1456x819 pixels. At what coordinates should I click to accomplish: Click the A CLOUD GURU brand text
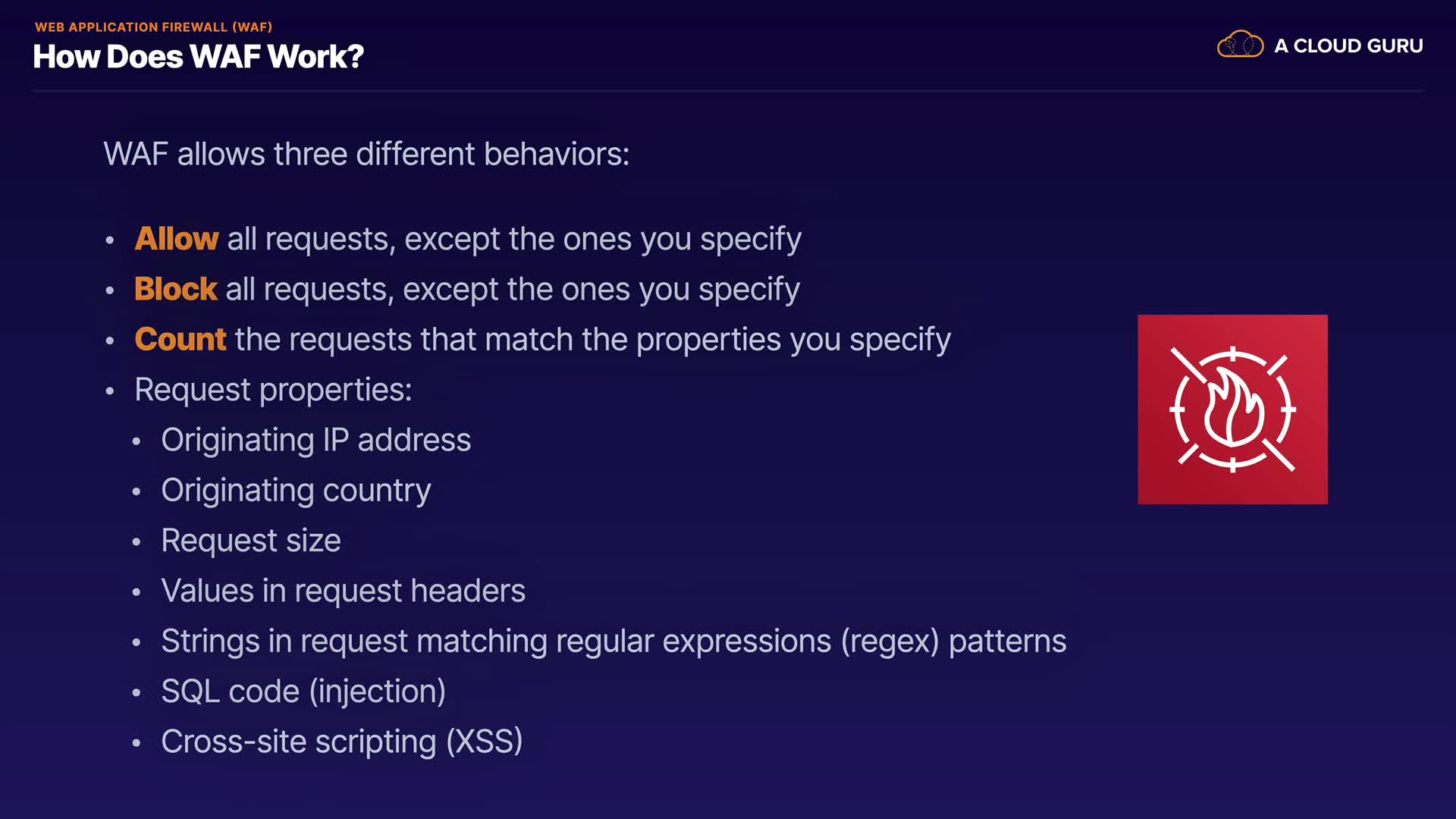[1348, 46]
